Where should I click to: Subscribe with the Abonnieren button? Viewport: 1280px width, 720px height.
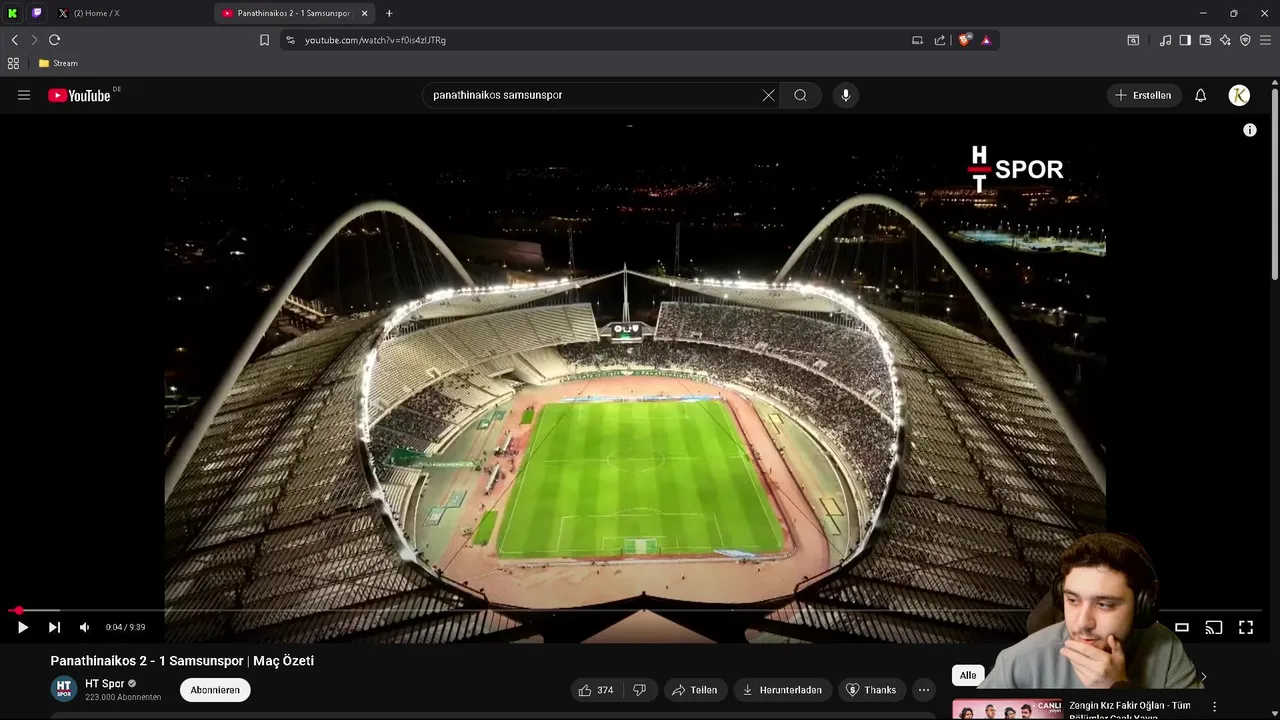click(x=215, y=690)
